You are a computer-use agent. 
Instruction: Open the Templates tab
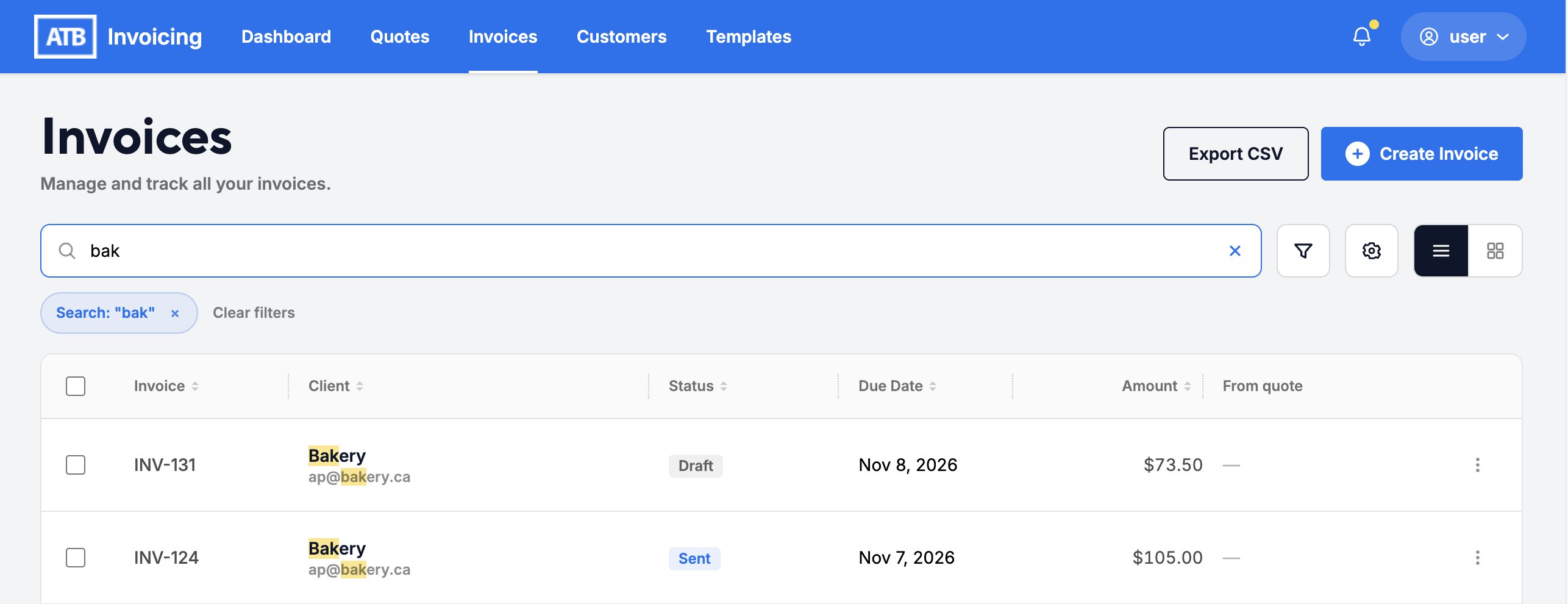(749, 37)
